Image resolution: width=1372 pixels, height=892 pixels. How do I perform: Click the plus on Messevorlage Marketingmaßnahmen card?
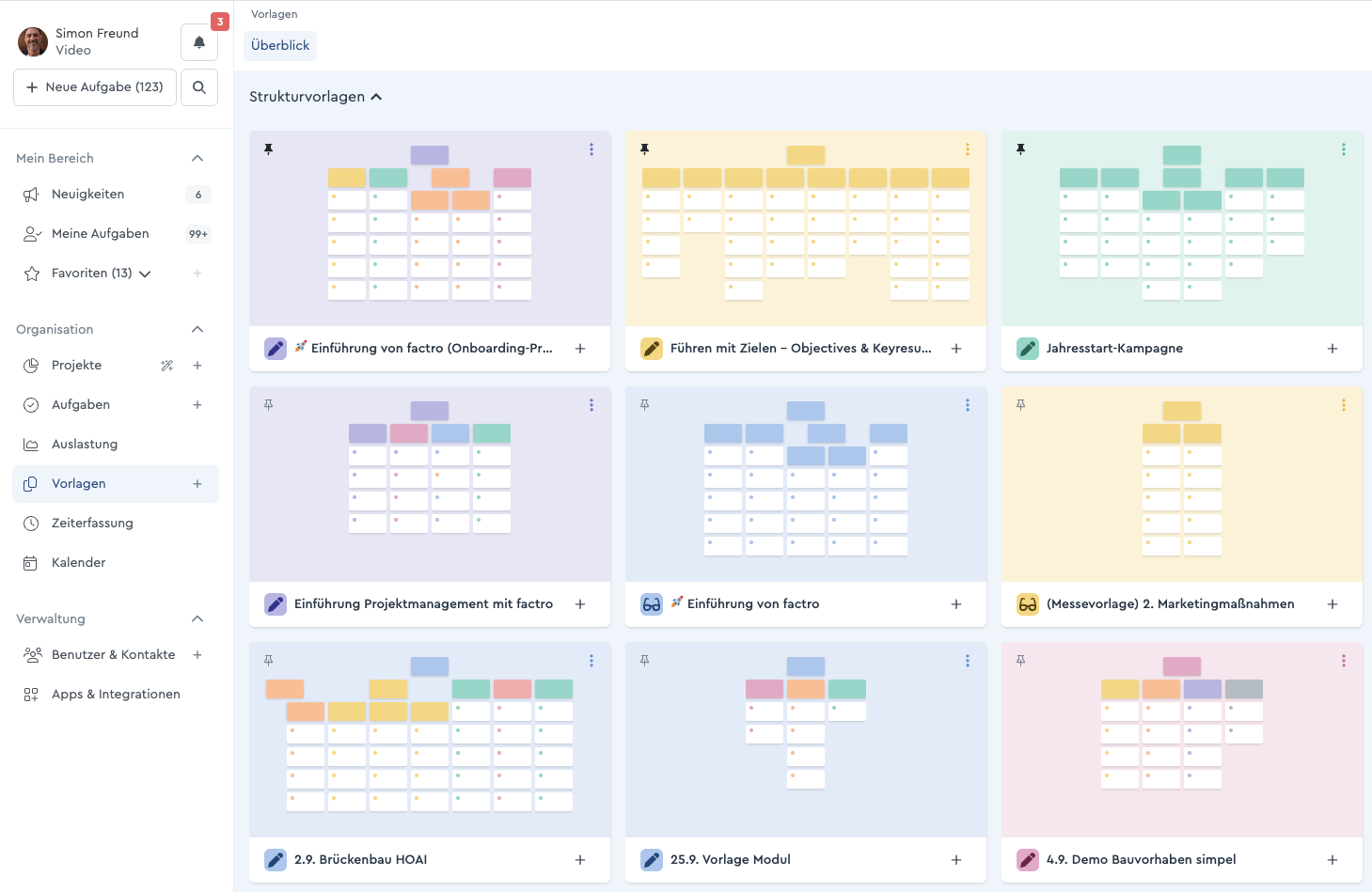pos(1333,604)
